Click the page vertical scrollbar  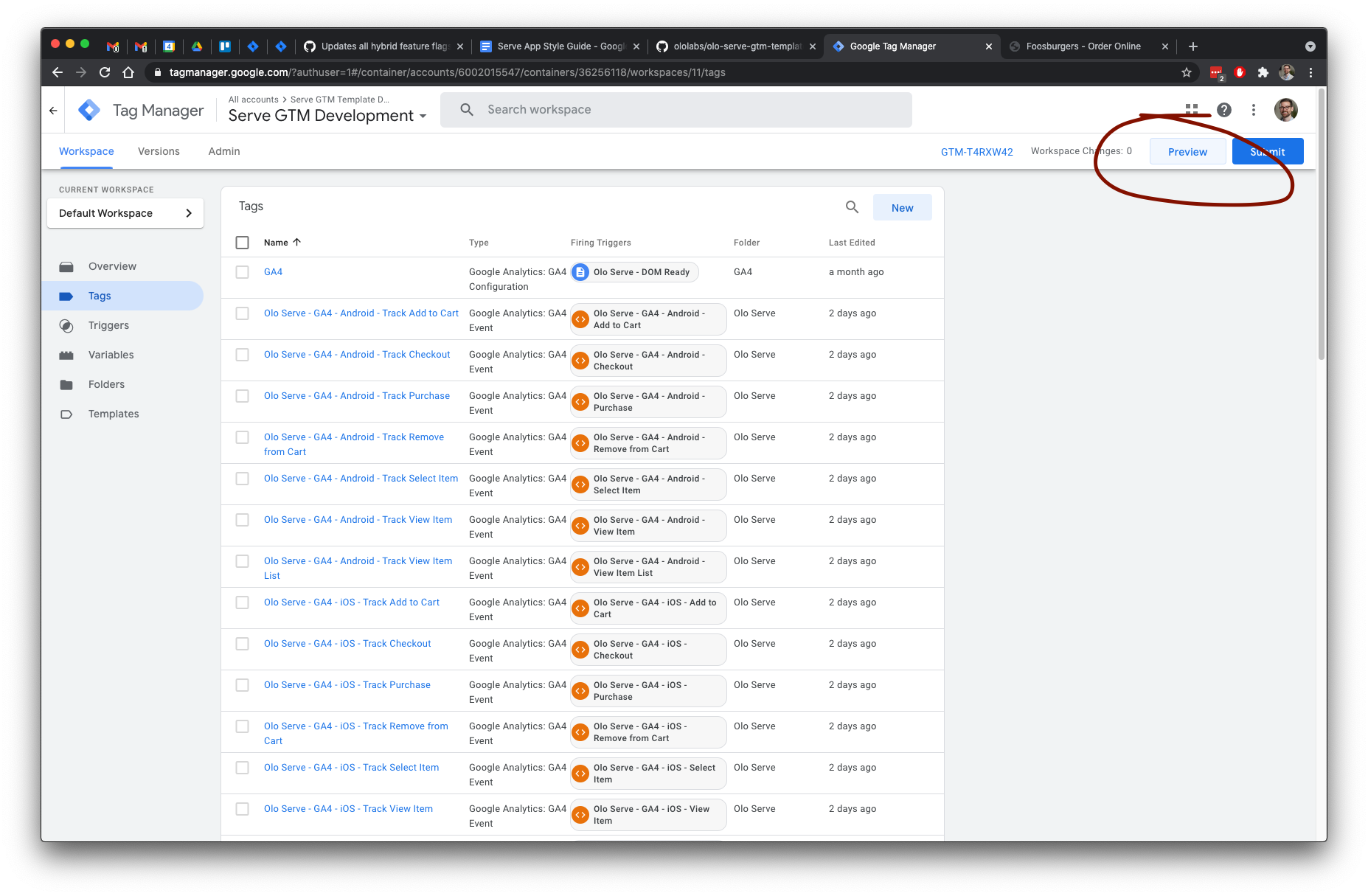(x=1322, y=225)
